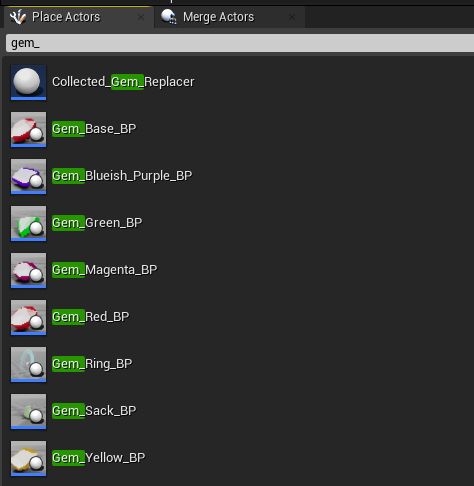Click the Merge Actors tab icon
This screenshot has width=474, height=486.
(169, 17)
